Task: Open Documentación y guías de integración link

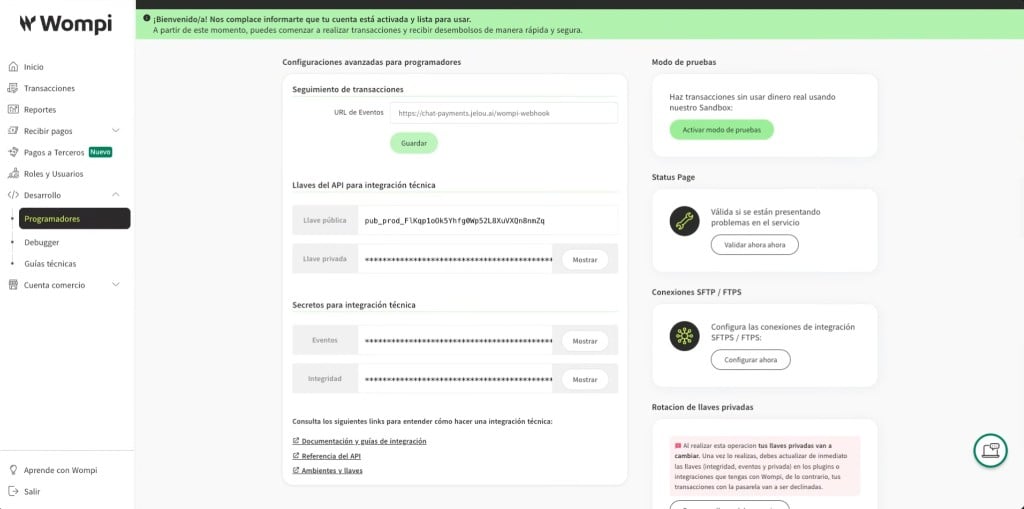Action: (x=364, y=441)
